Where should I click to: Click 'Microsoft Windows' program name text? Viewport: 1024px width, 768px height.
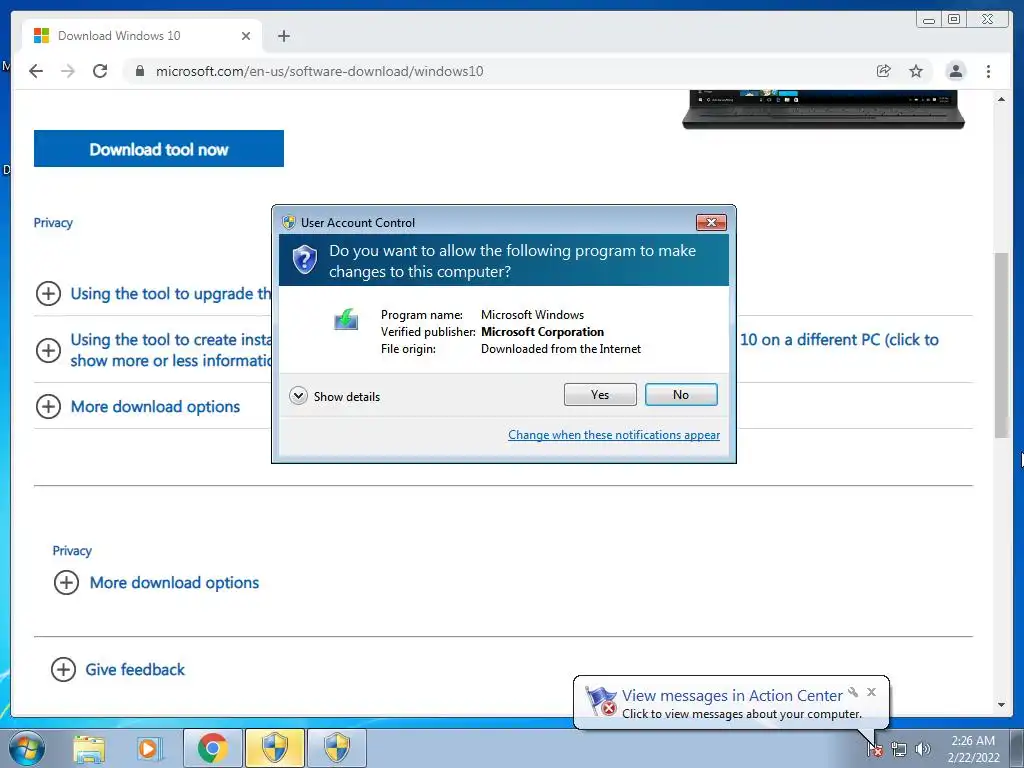(532, 315)
